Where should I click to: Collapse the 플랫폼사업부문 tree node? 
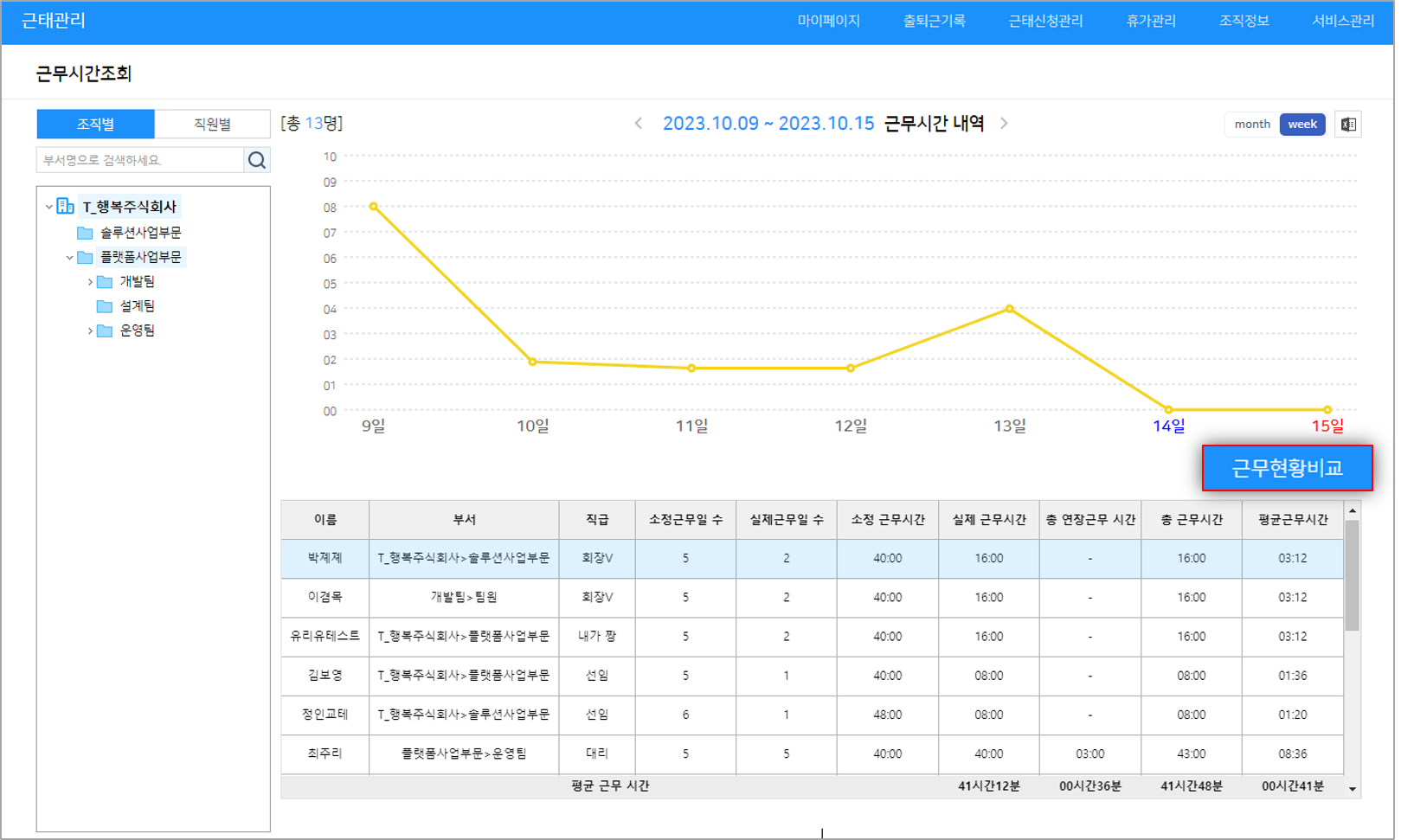[69, 258]
